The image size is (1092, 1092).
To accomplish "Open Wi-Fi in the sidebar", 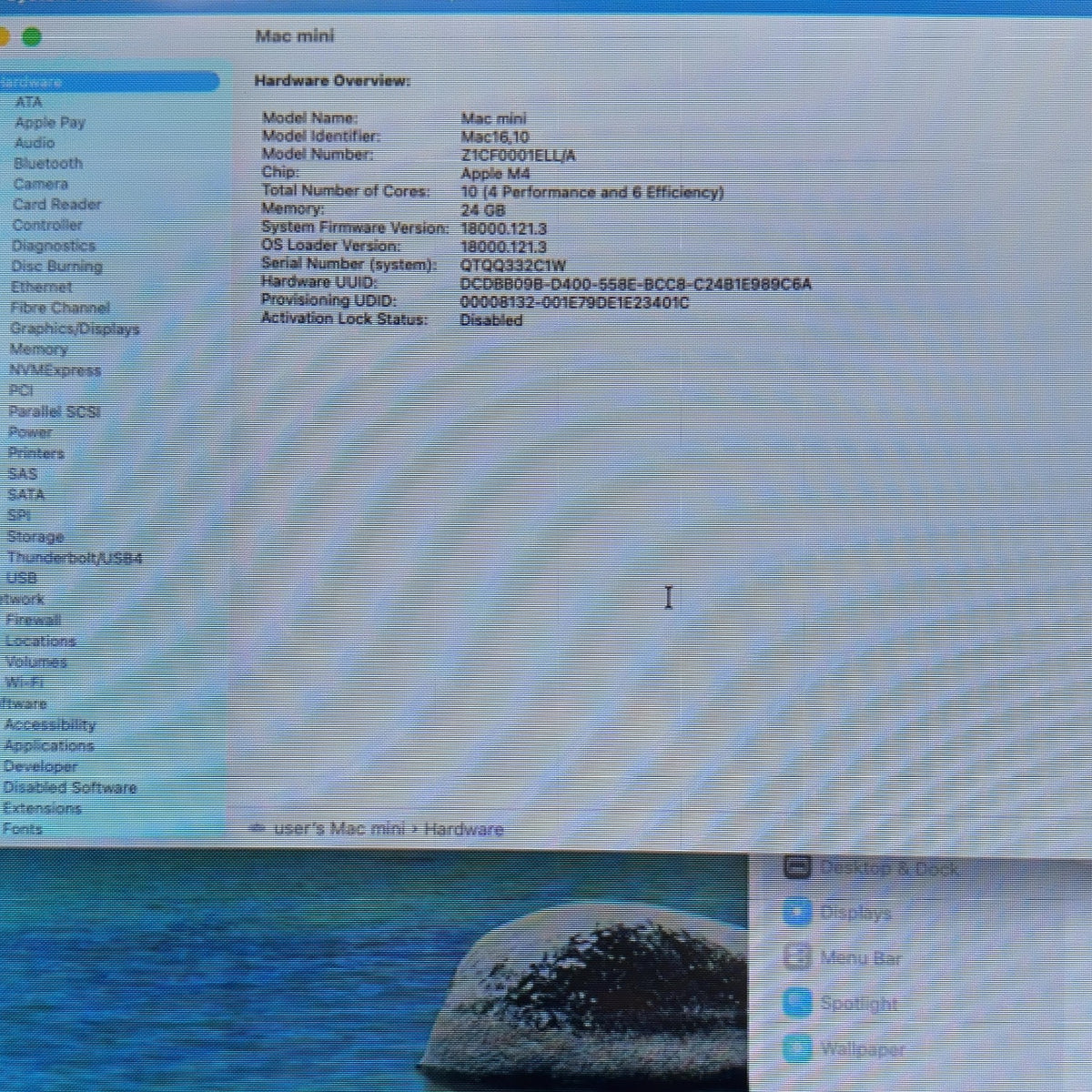I will tap(25, 682).
